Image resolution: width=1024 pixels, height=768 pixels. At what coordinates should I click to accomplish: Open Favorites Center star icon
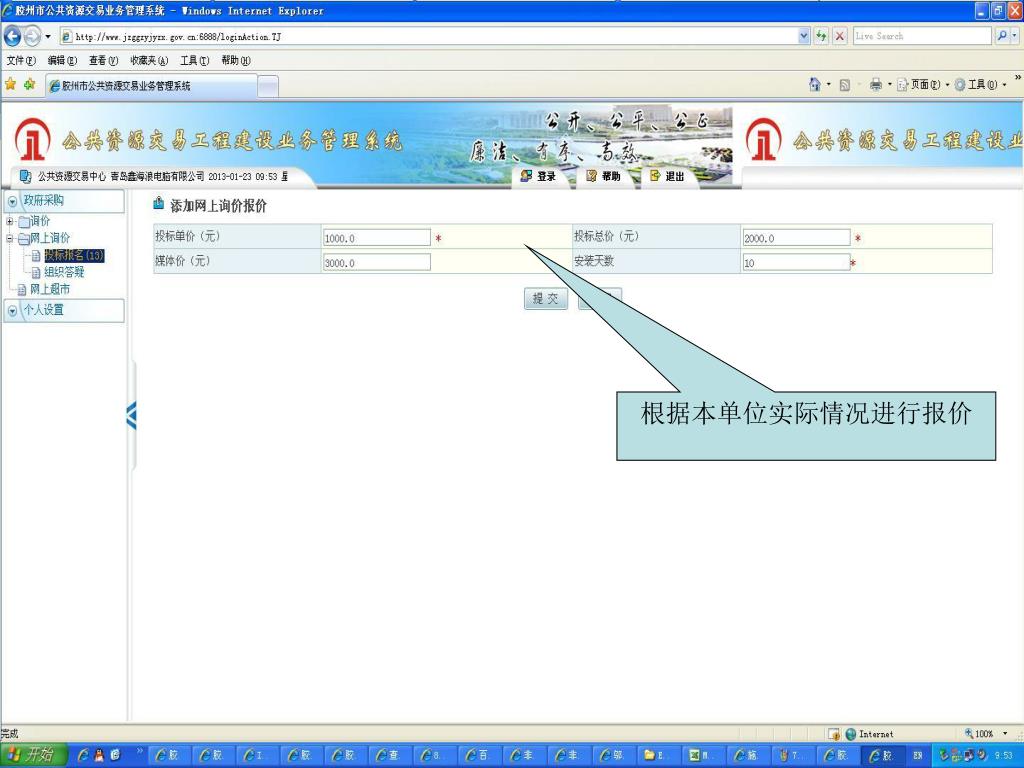tap(10, 84)
